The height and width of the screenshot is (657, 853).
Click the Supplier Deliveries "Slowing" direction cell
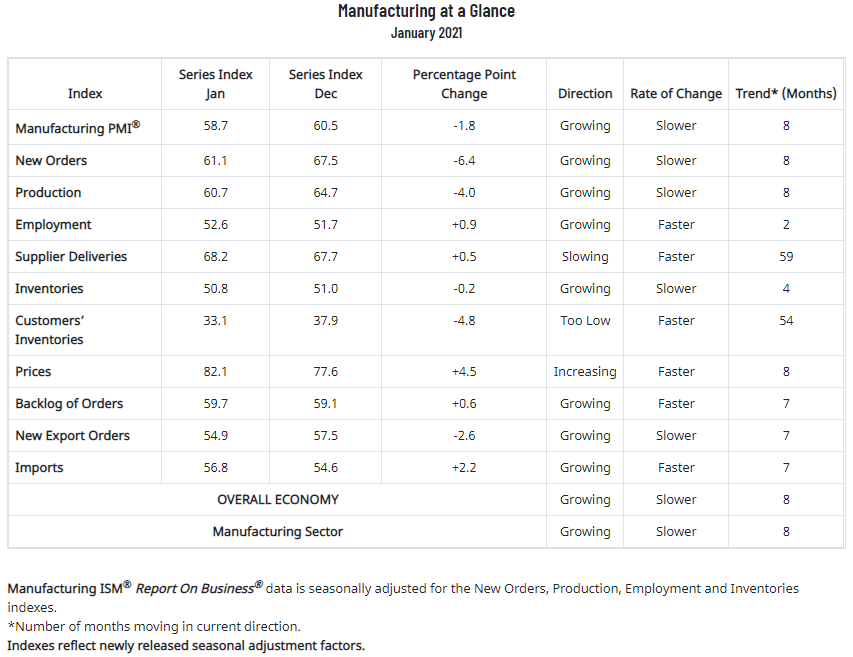tap(585, 256)
